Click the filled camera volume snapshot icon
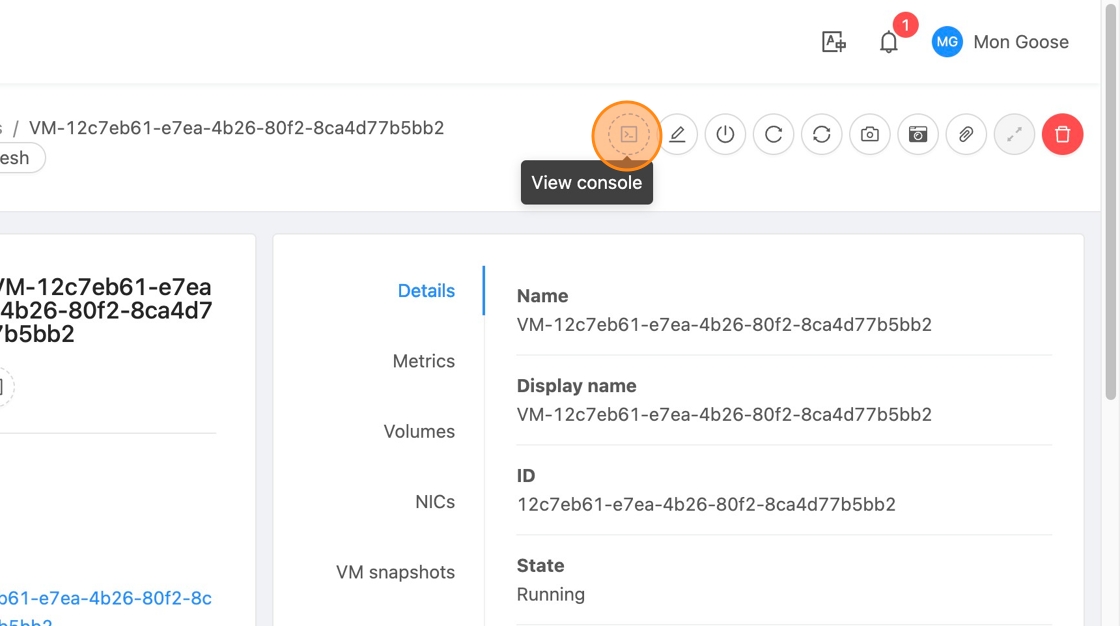1120x626 pixels. point(917,134)
